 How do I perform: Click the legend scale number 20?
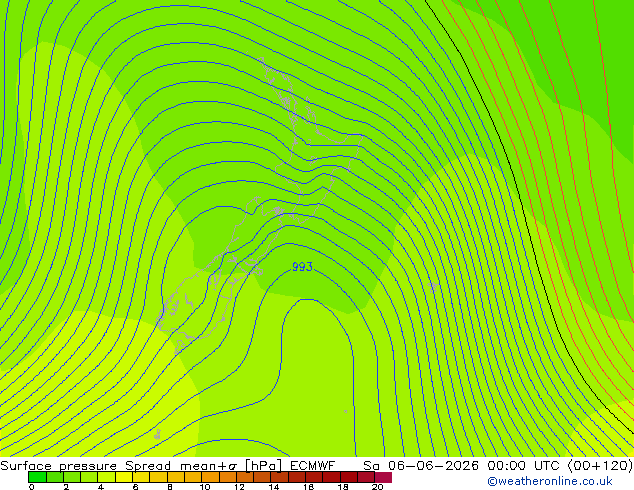[x=377, y=487]
